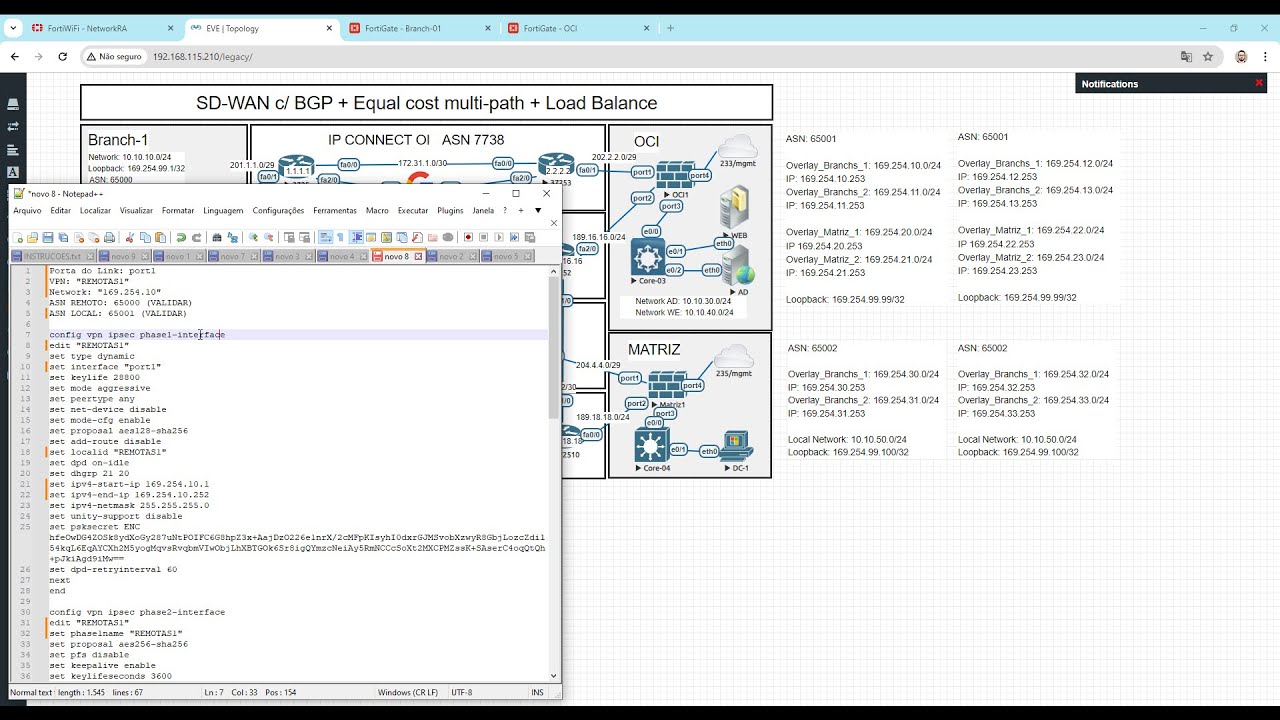Click the Open file icon in Notepad++
Image resolution: width=1280 pixels, height=720 pixels.
[x=33, y=238]
